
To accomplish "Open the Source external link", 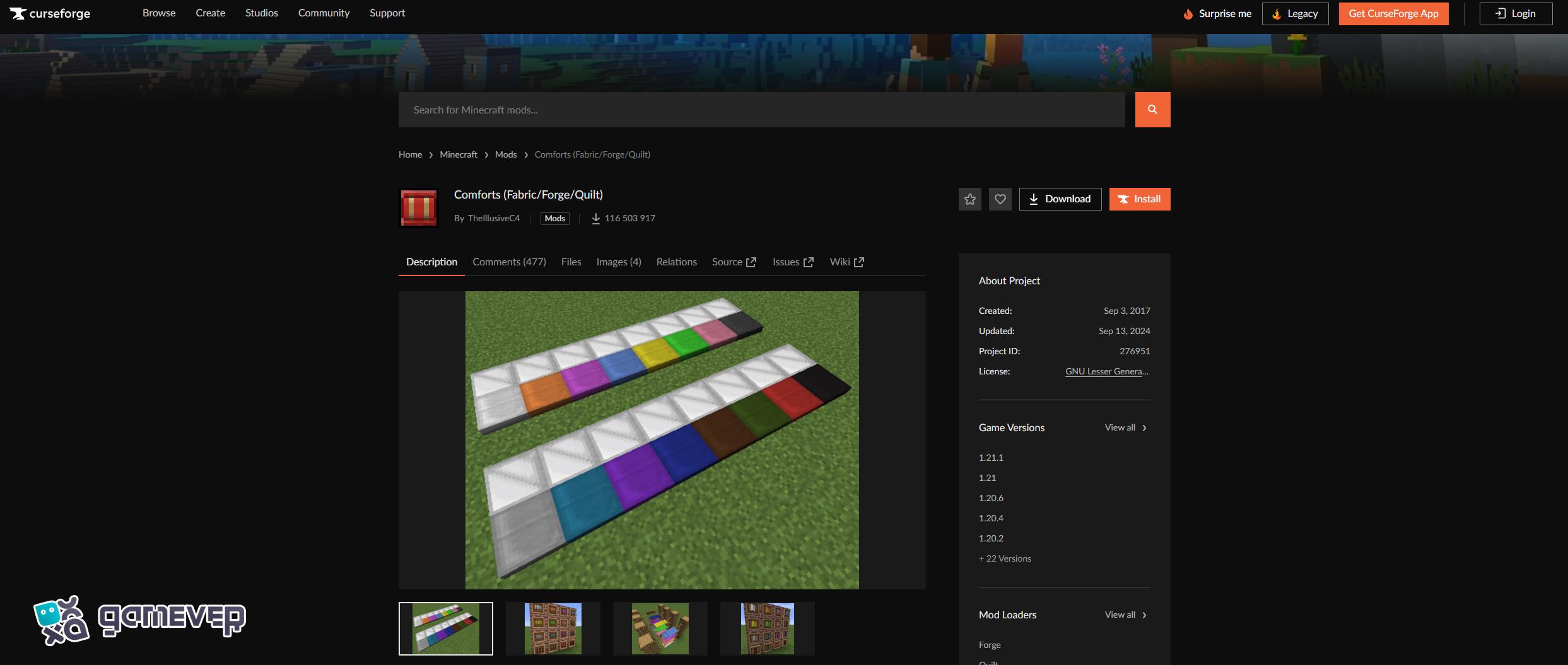I will [734, 262].
